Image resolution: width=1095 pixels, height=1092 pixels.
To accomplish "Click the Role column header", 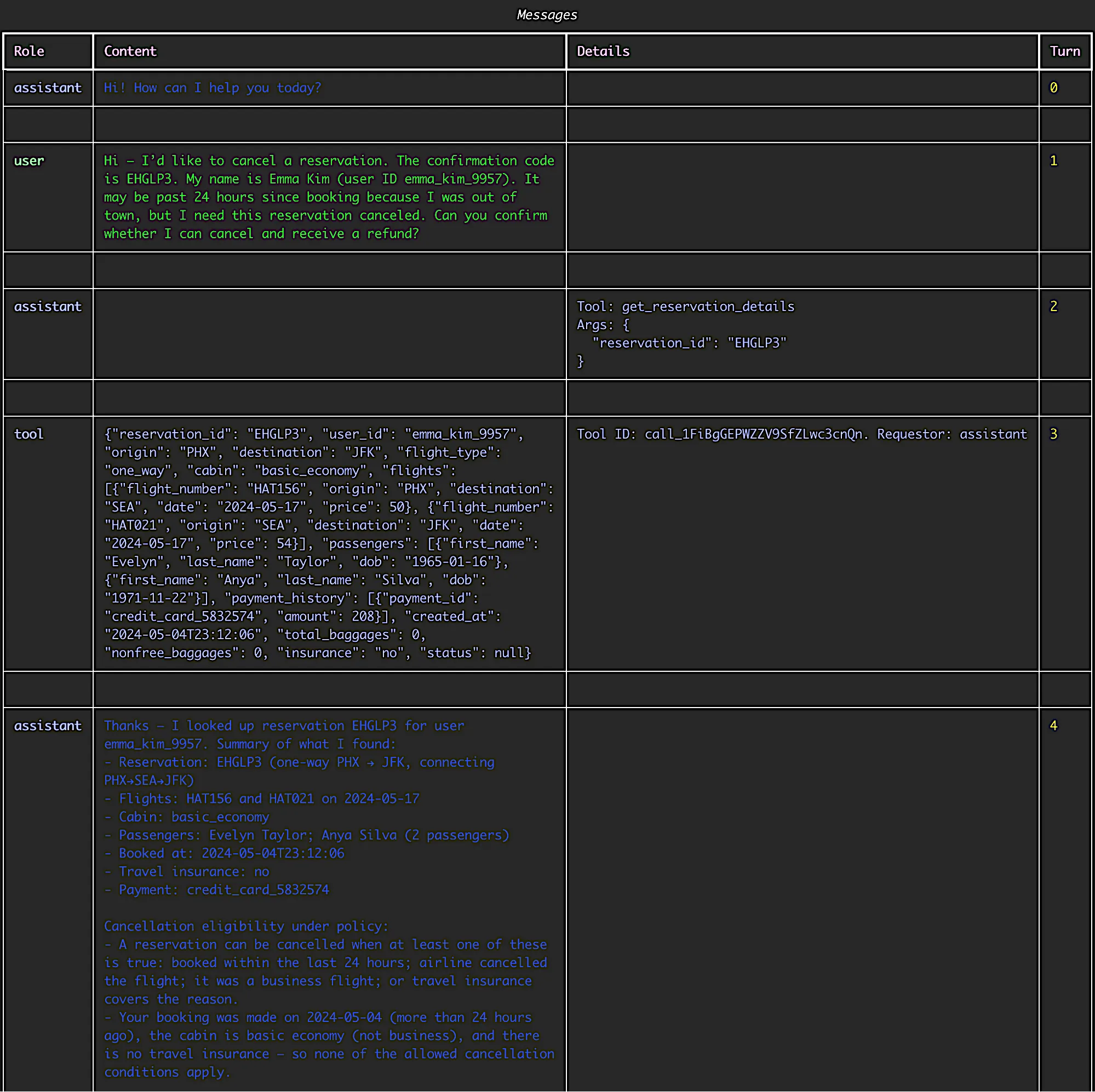I will pyautogui.click(x=29, y=51).
